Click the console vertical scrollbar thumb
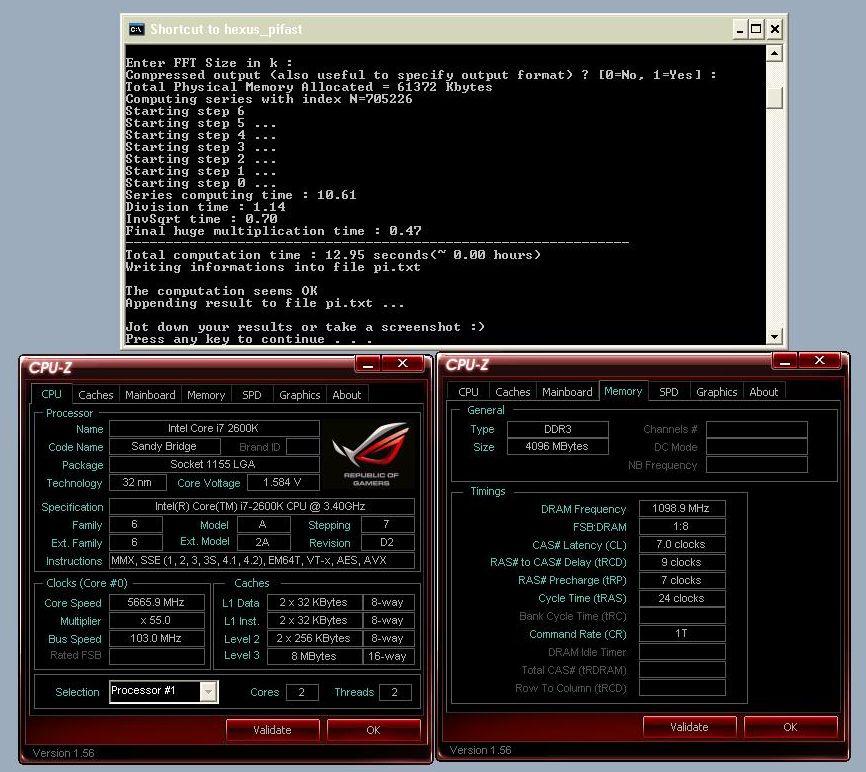 774,98
